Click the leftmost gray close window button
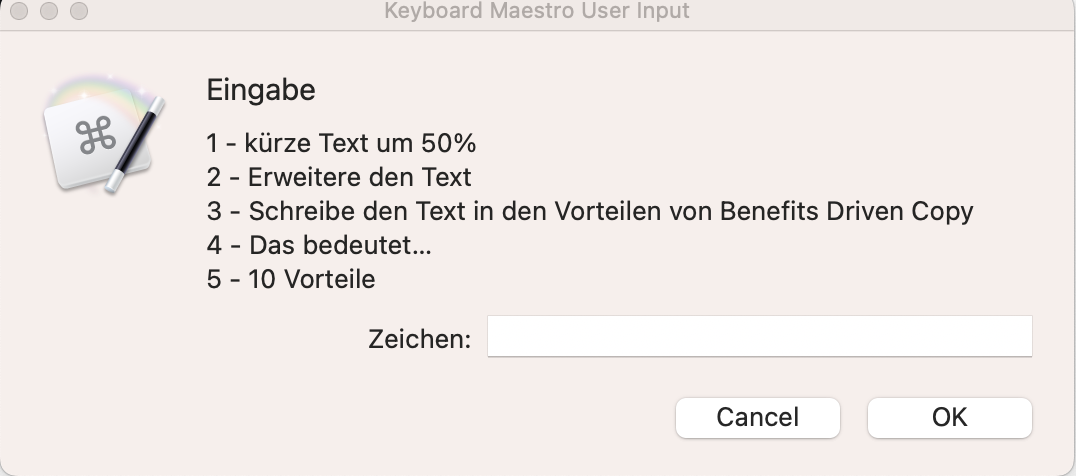1076x476 pixels. 19,11
